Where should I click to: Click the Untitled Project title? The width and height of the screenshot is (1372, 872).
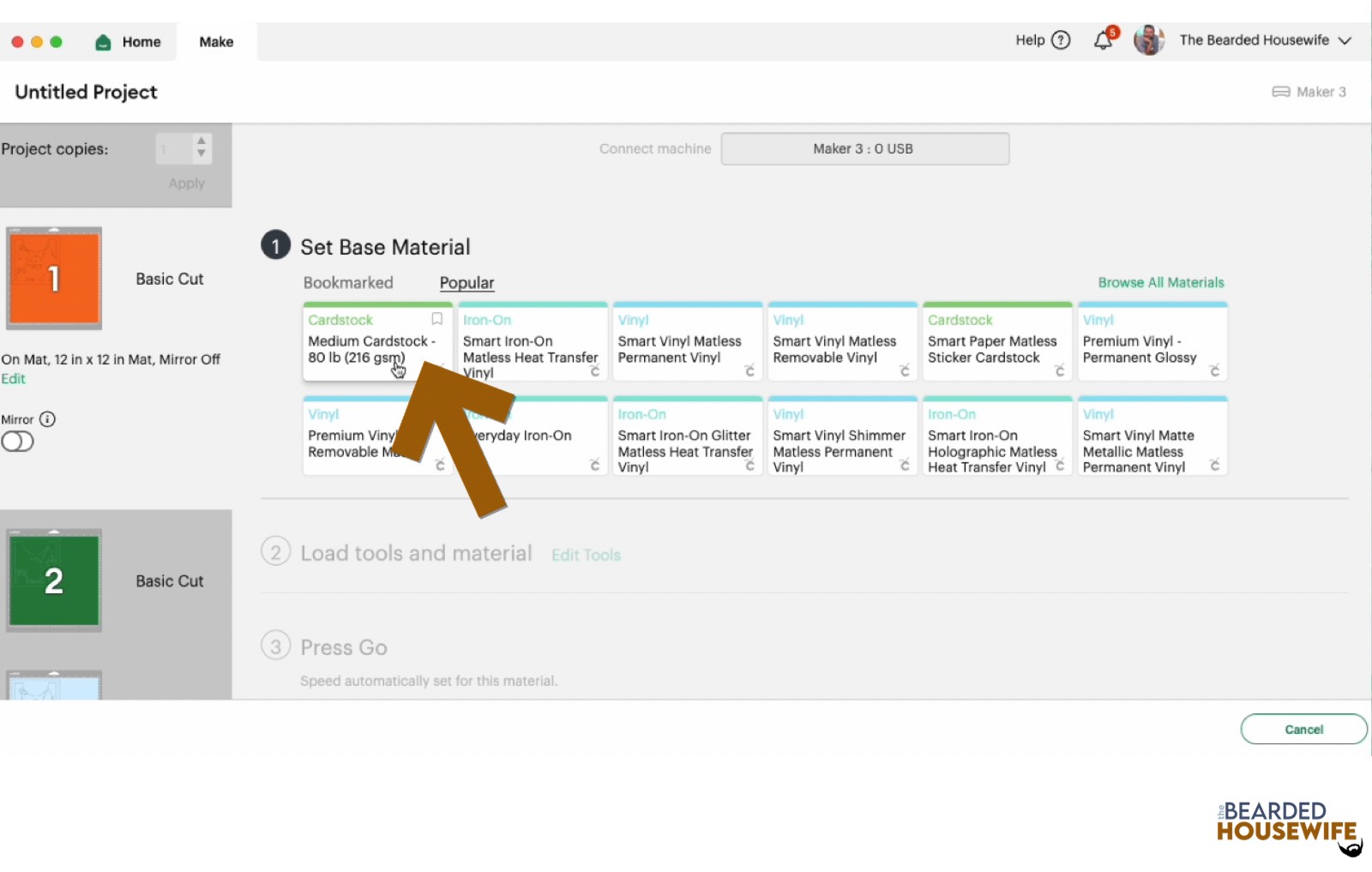86,92
